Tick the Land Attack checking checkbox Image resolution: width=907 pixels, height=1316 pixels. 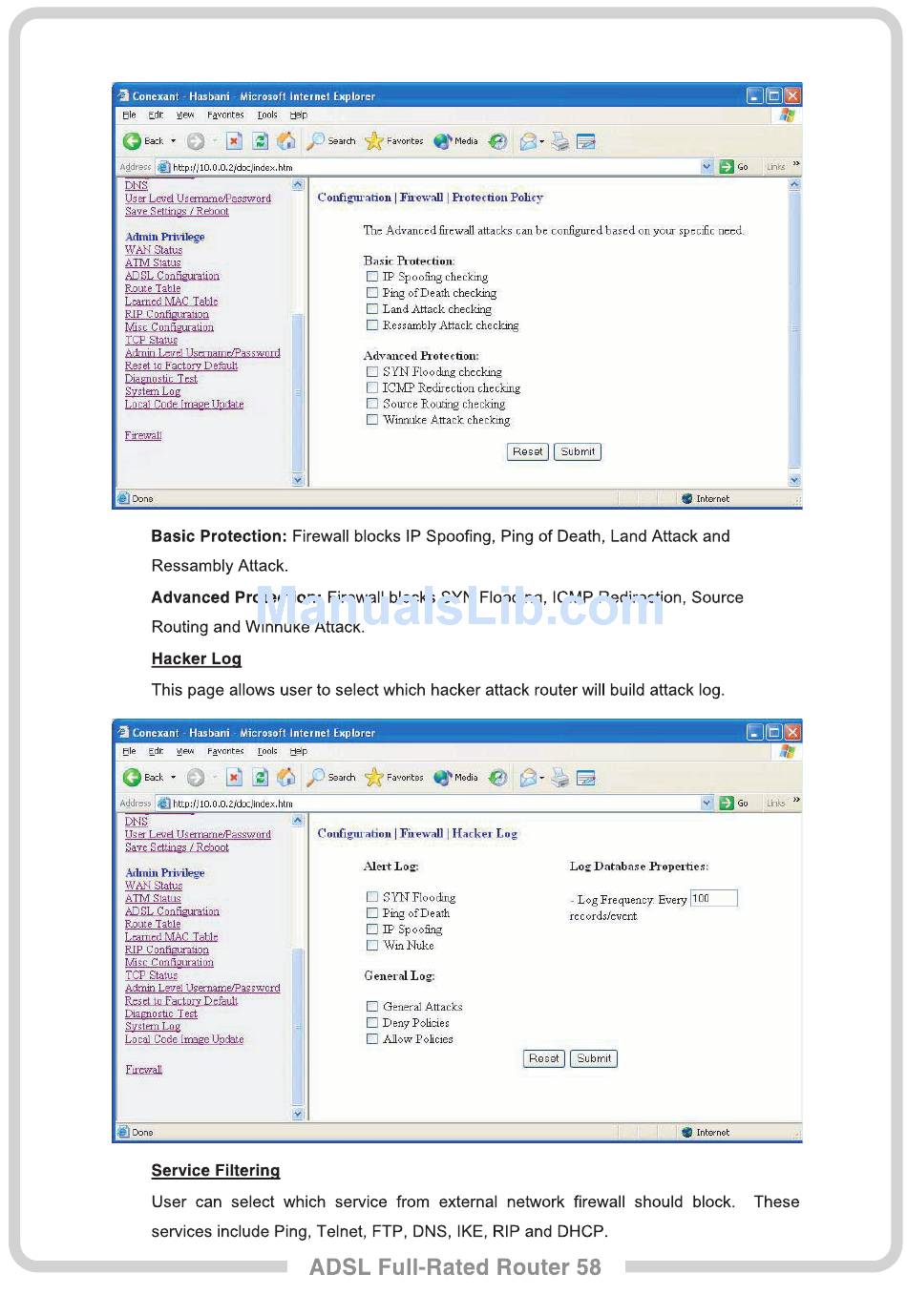point(372,309)
